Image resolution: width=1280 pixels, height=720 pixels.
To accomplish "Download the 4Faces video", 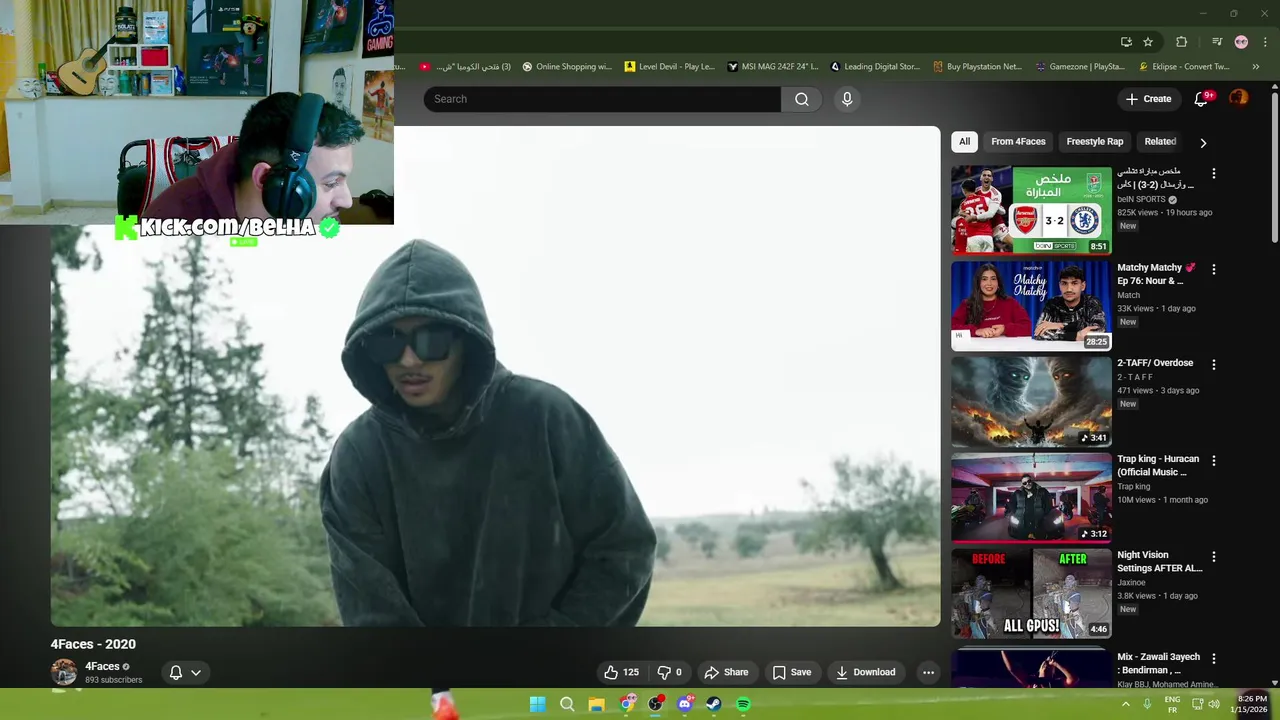I will click(866, 672).
